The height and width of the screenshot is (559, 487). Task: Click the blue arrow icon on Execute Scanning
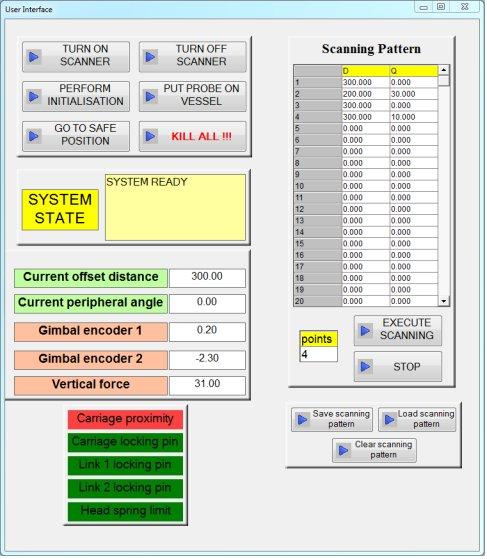coord(365,330)
